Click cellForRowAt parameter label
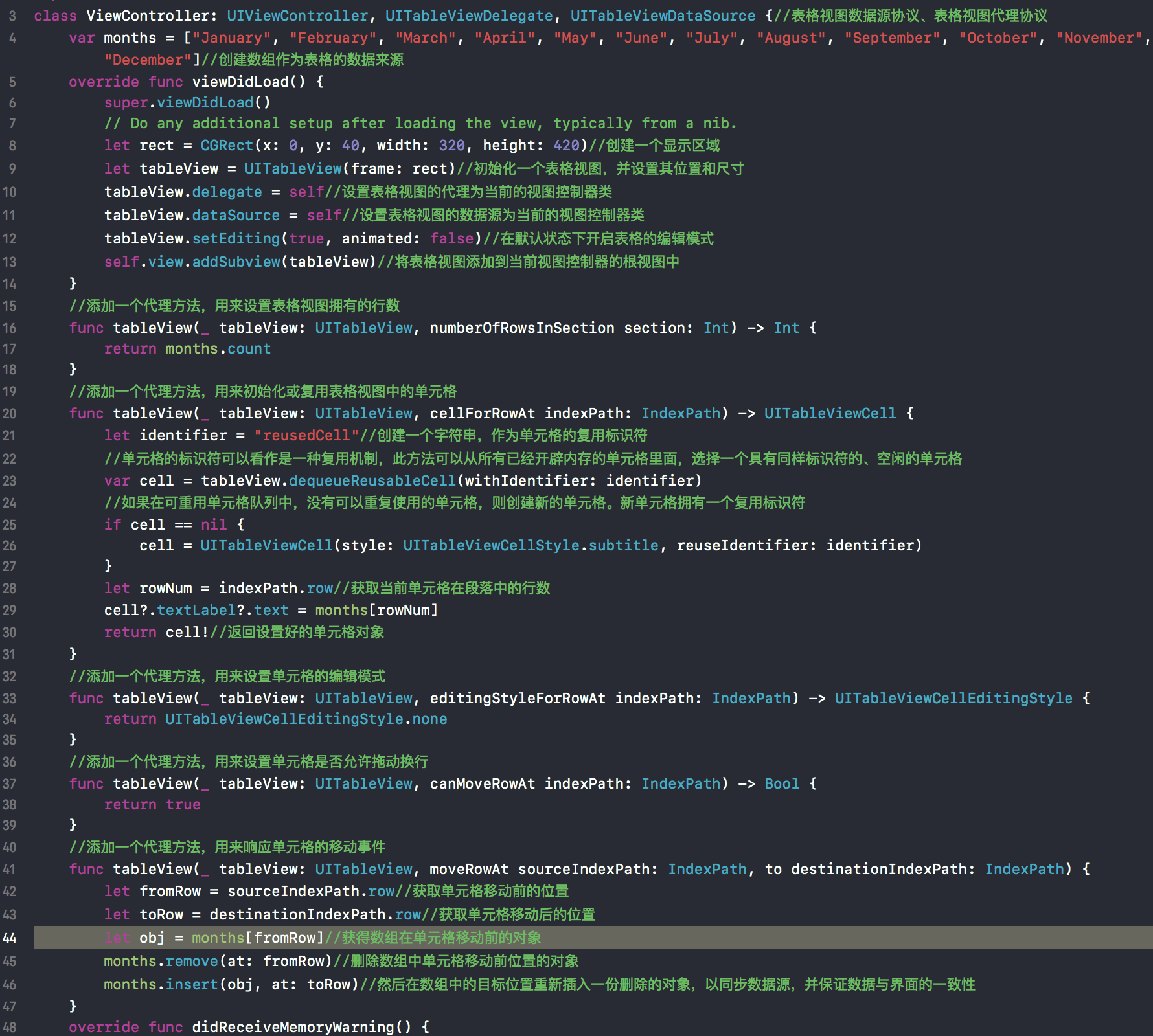This screenshot has height=1036, width=1153. click(482, 413)
